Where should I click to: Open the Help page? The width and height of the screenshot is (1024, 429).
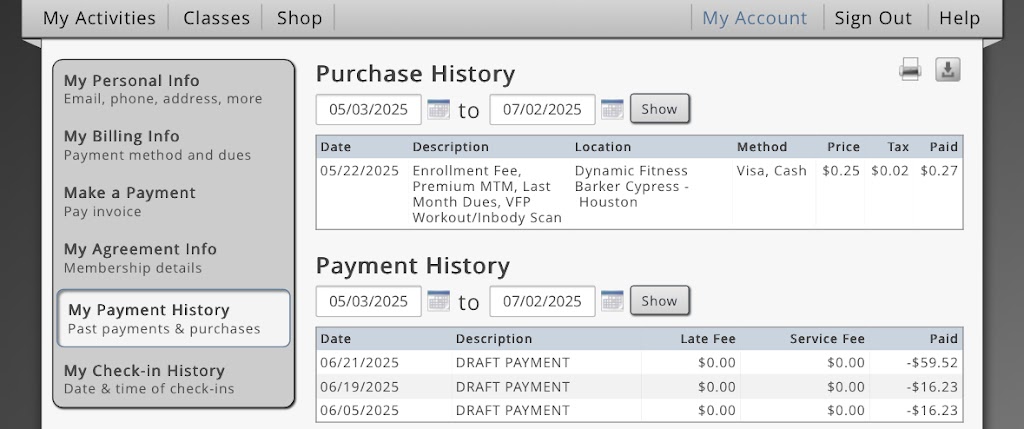point(959,18)
